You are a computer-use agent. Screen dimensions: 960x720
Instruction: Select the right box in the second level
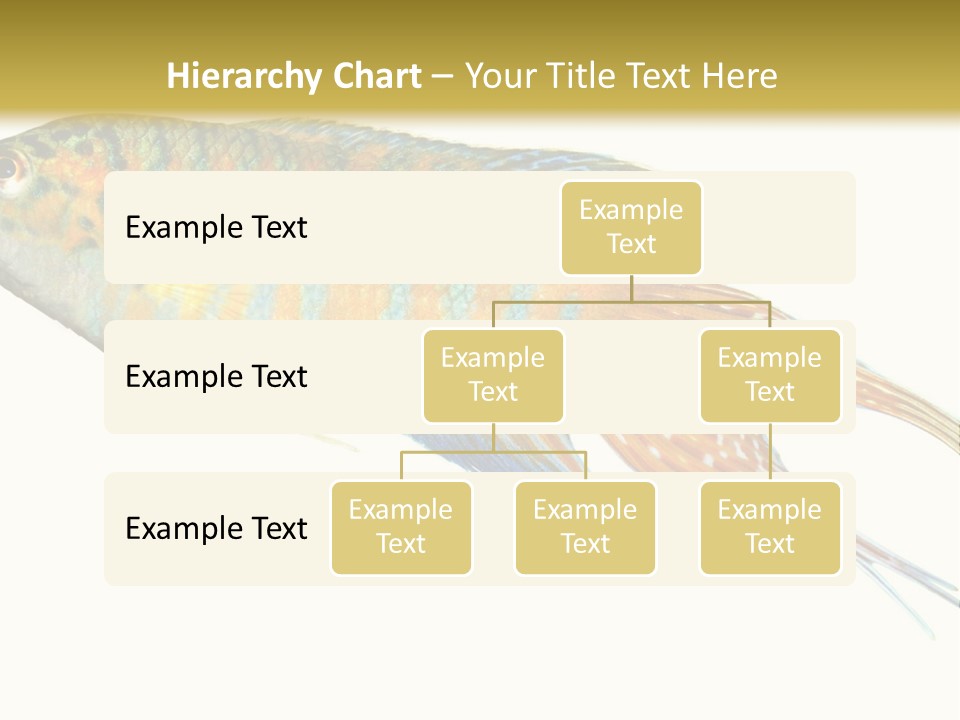coord(770,375)
